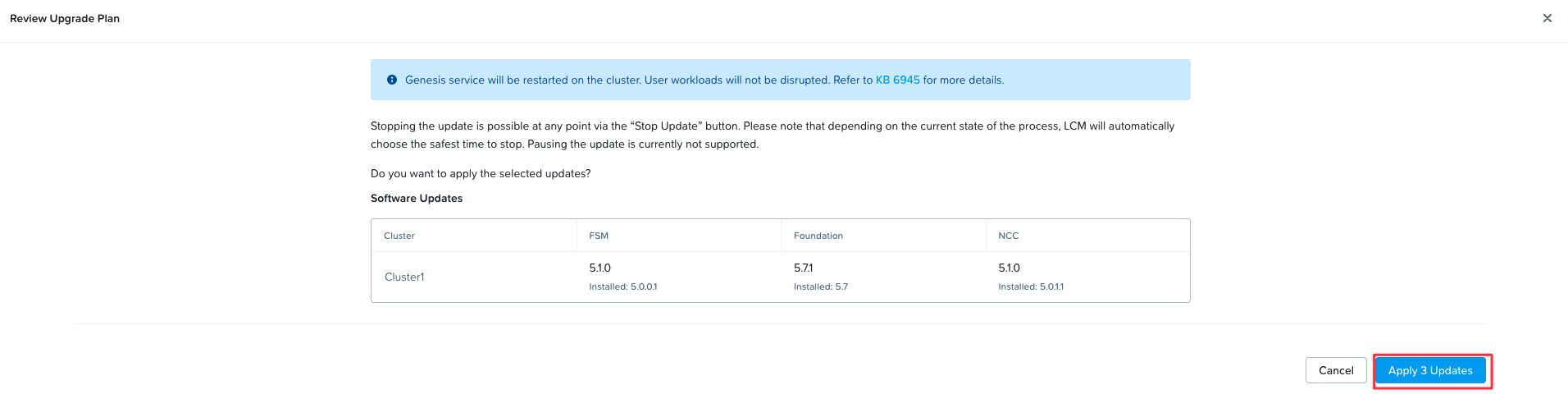Click the apply selected updates question text
1568x417 pixels.
(x=481, y=173)
